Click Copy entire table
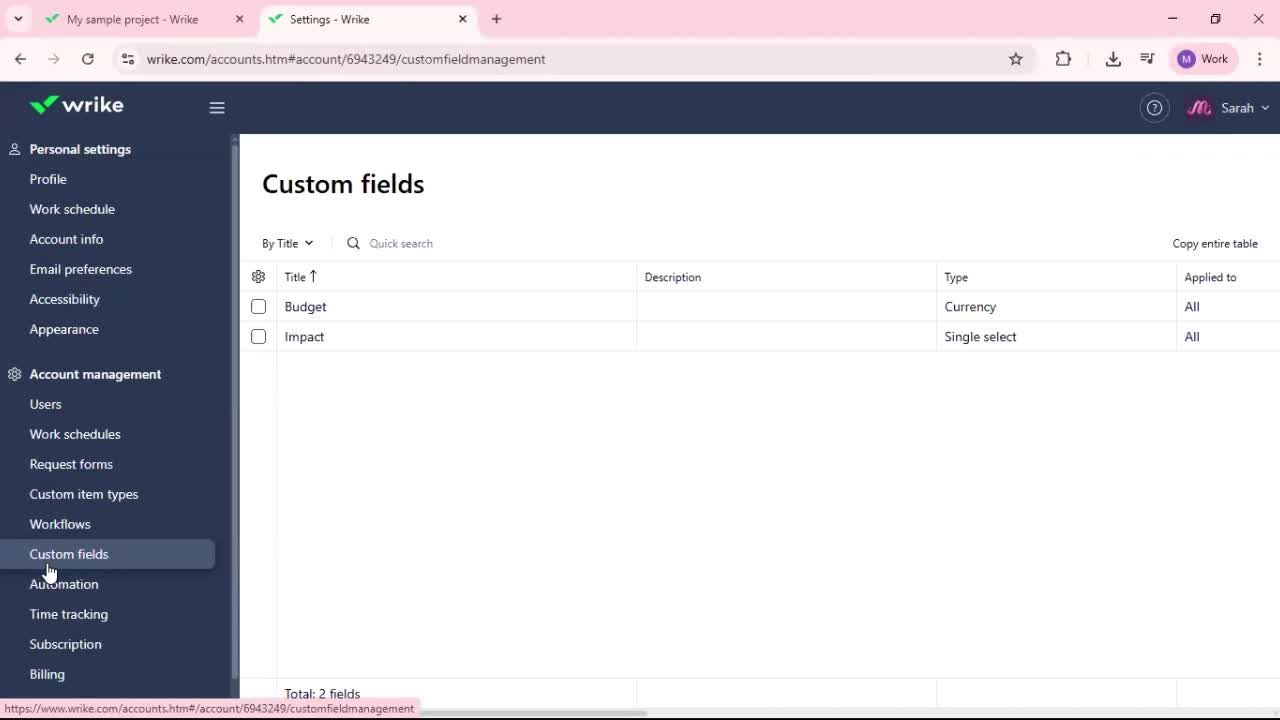Image resolution: width=1280 pixels, height=720 pixels. [1215, 243]
